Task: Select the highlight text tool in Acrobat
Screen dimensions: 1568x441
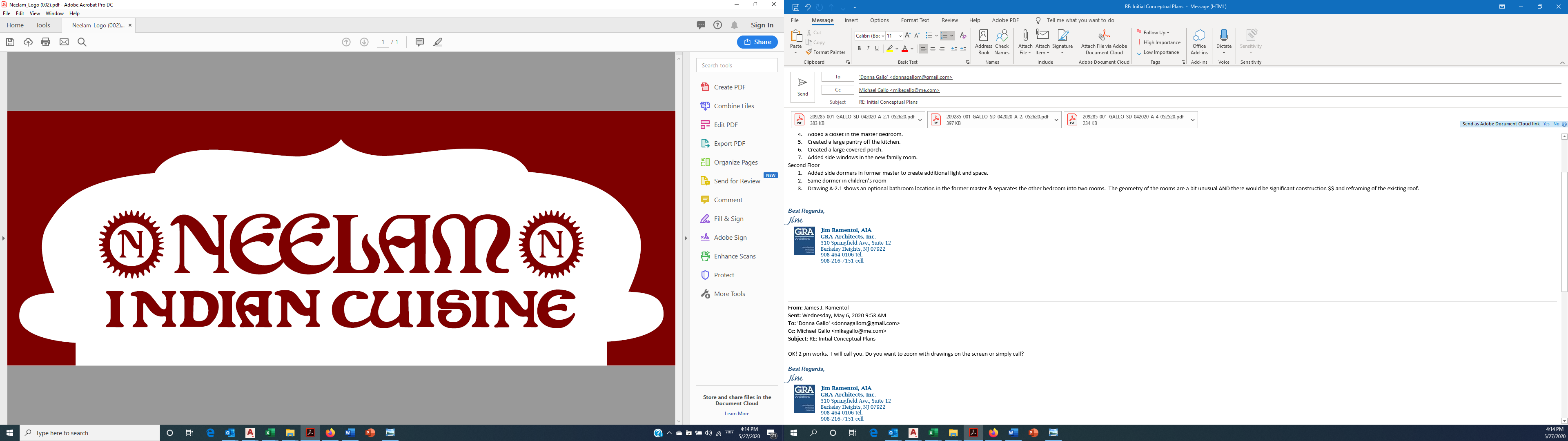Action: tap(438, 42)
